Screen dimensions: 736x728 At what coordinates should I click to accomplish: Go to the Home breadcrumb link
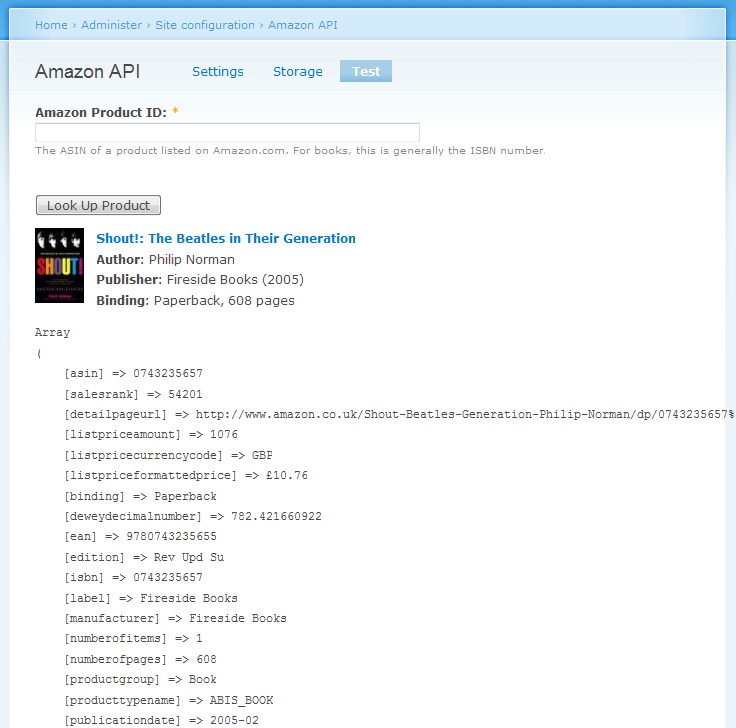(51, 25)
